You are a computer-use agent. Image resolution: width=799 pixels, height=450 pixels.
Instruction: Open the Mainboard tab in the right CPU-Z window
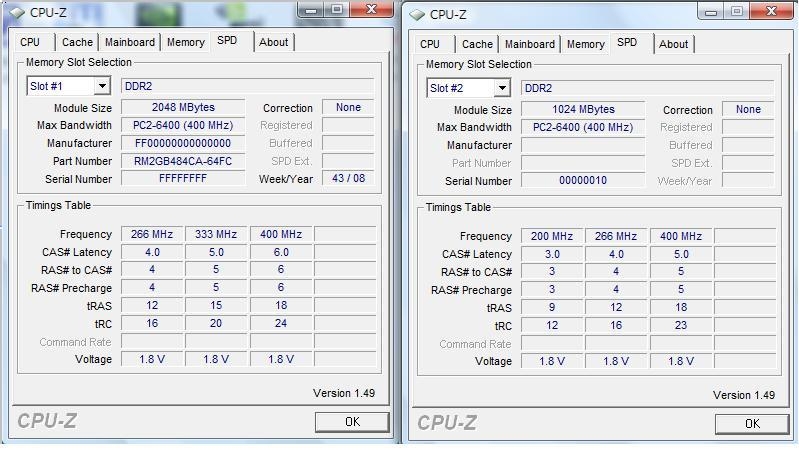point(530,44)
